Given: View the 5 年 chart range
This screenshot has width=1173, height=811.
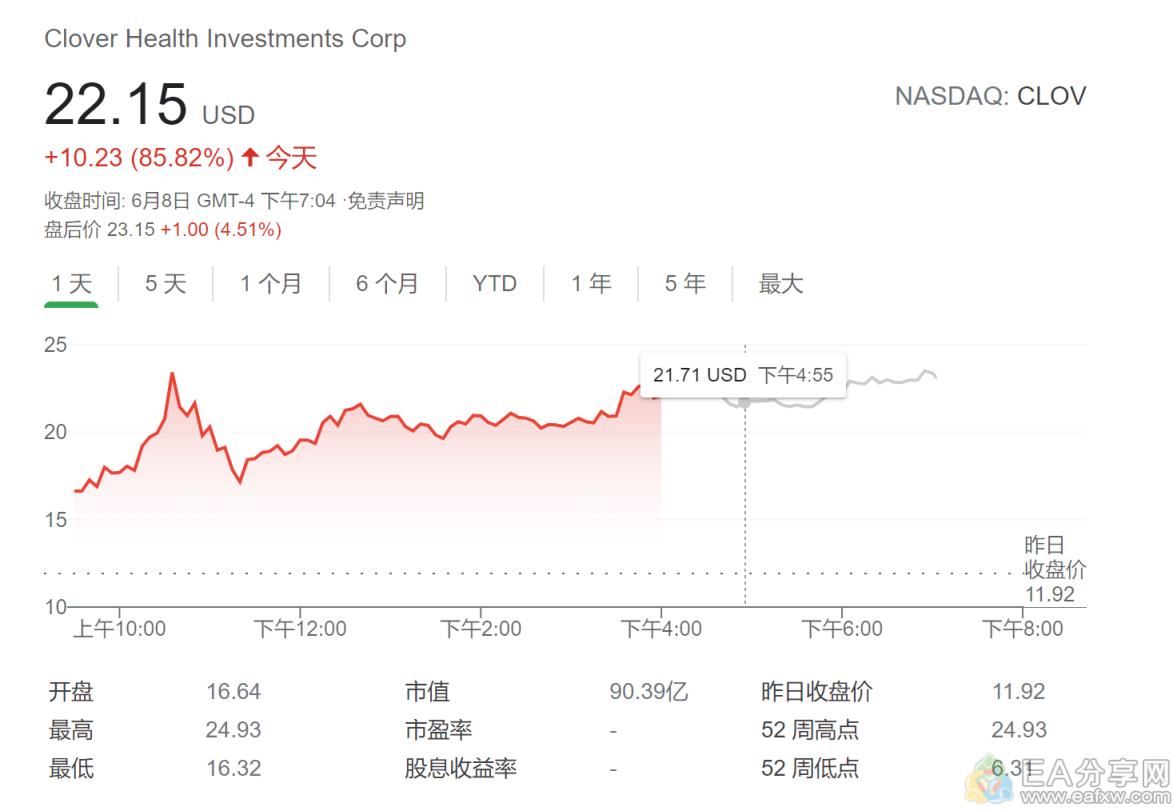Looking at the screenshot, I should click(x=685, y=284).
